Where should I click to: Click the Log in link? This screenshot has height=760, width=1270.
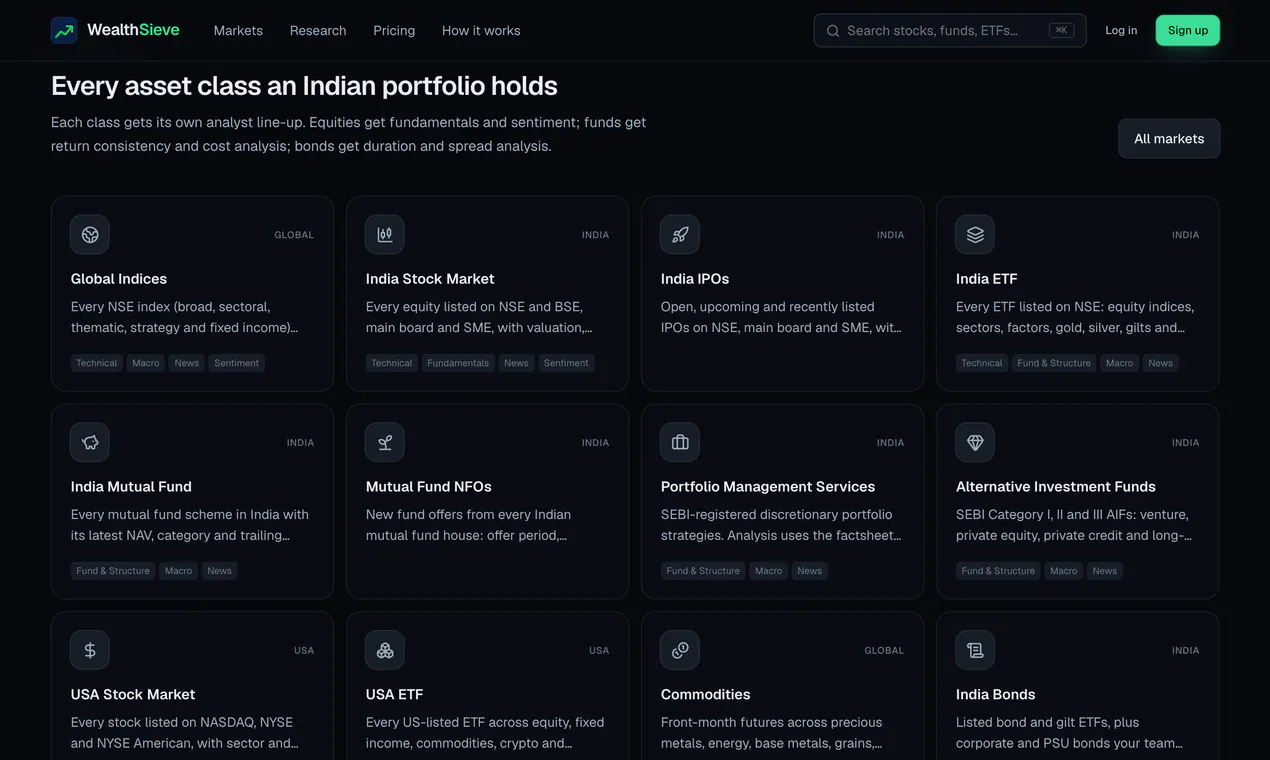pos(1121,31)
